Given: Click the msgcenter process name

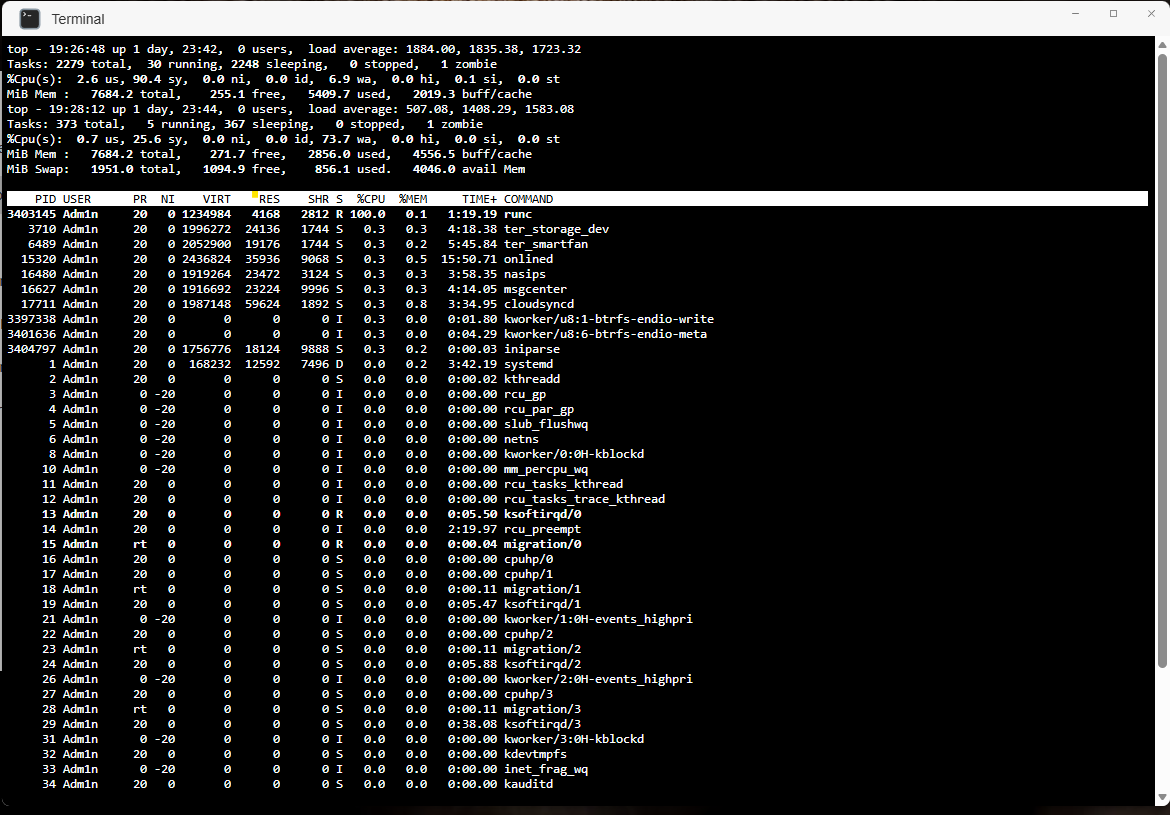Looking at the screenshot, I should [x=535, y=289].
